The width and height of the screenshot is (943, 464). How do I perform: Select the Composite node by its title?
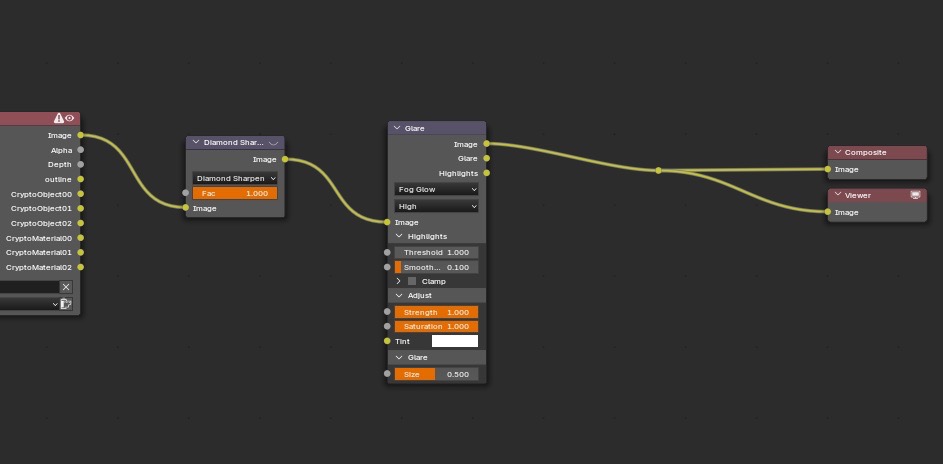tap(865, 153)
